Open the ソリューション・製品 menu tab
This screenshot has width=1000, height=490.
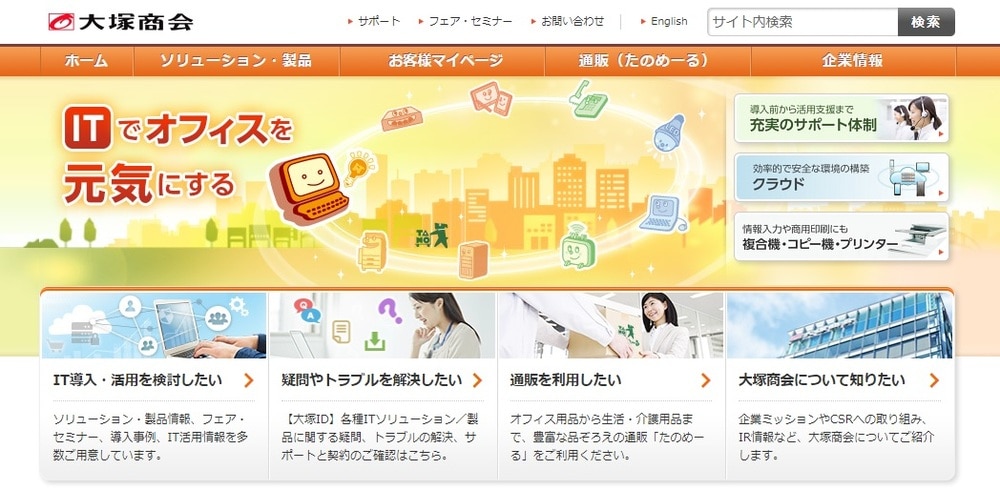pos(236,61)
